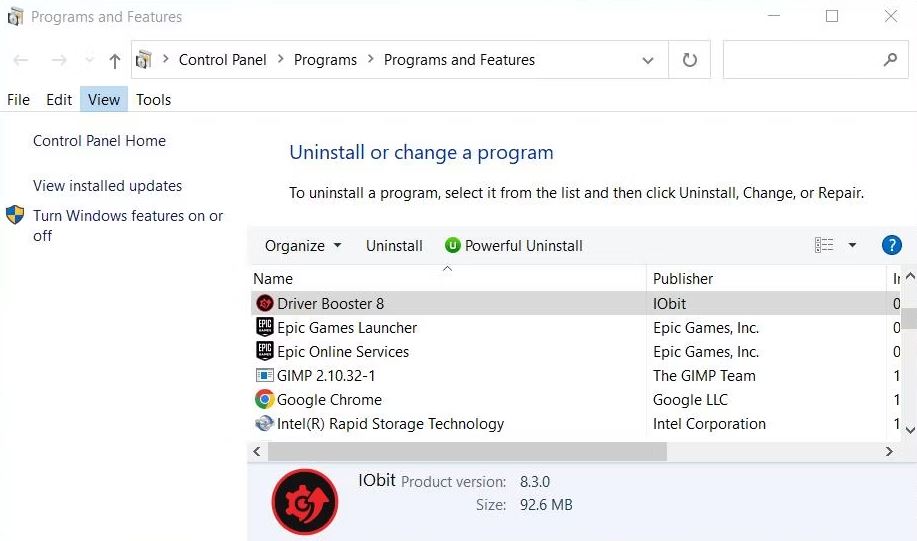Open the View menu

(x=104, y=99)
